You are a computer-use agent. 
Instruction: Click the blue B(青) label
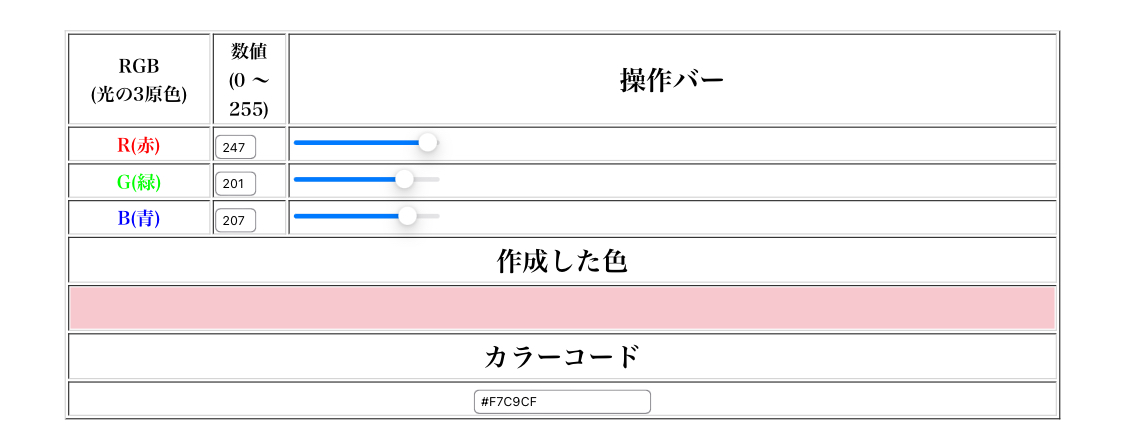pos(139,218)
